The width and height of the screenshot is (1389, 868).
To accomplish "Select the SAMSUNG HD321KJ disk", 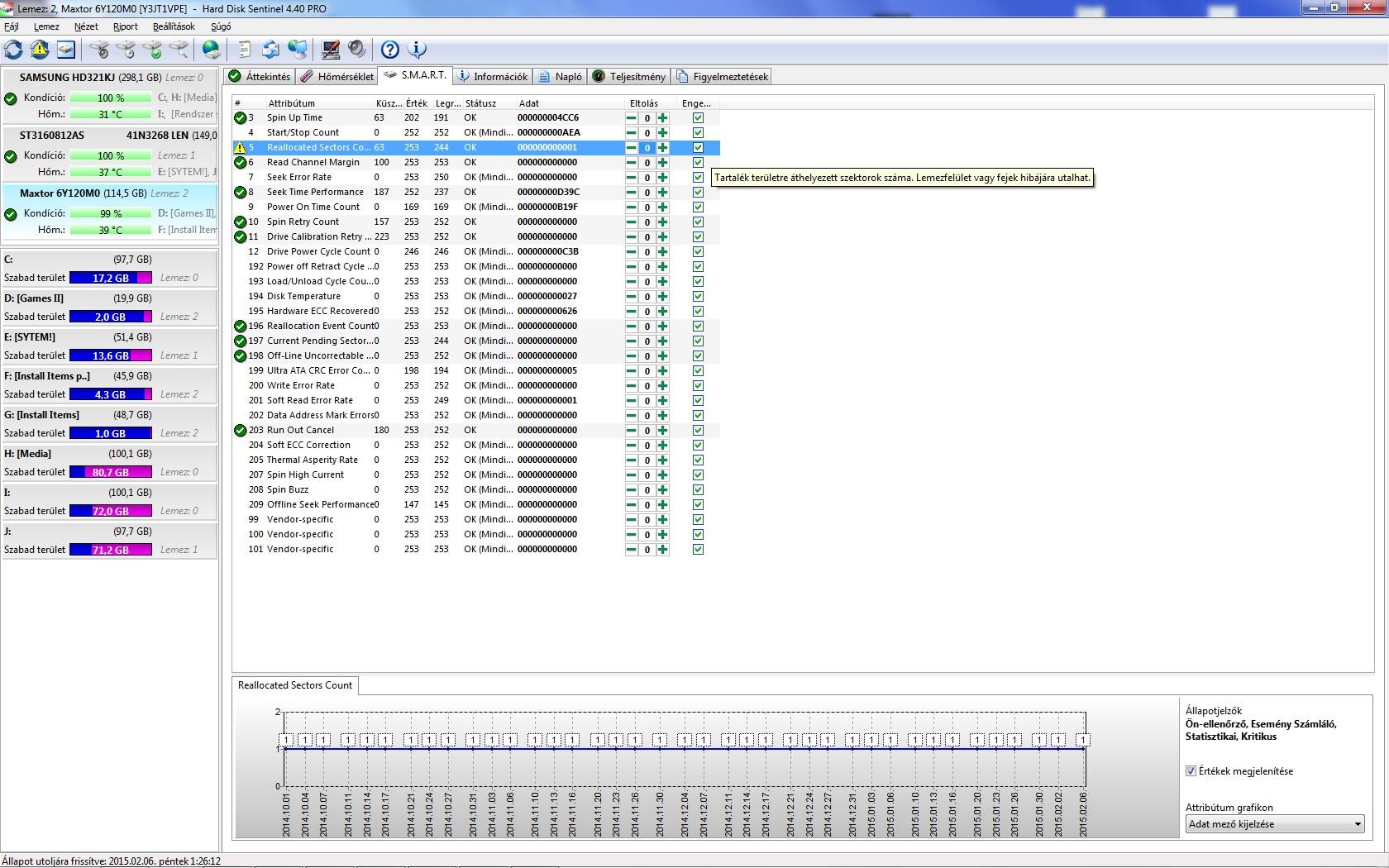I will pos(110,96).
